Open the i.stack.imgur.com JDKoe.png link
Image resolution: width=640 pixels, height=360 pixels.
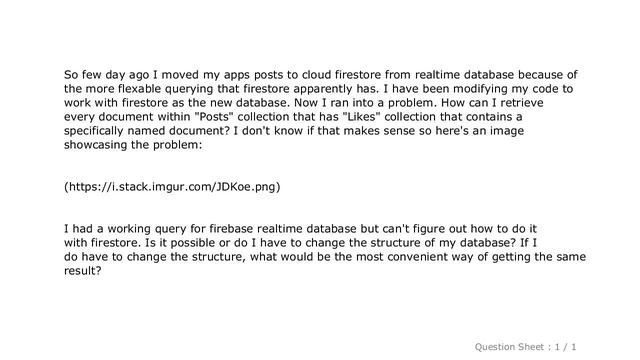point(172,187)
